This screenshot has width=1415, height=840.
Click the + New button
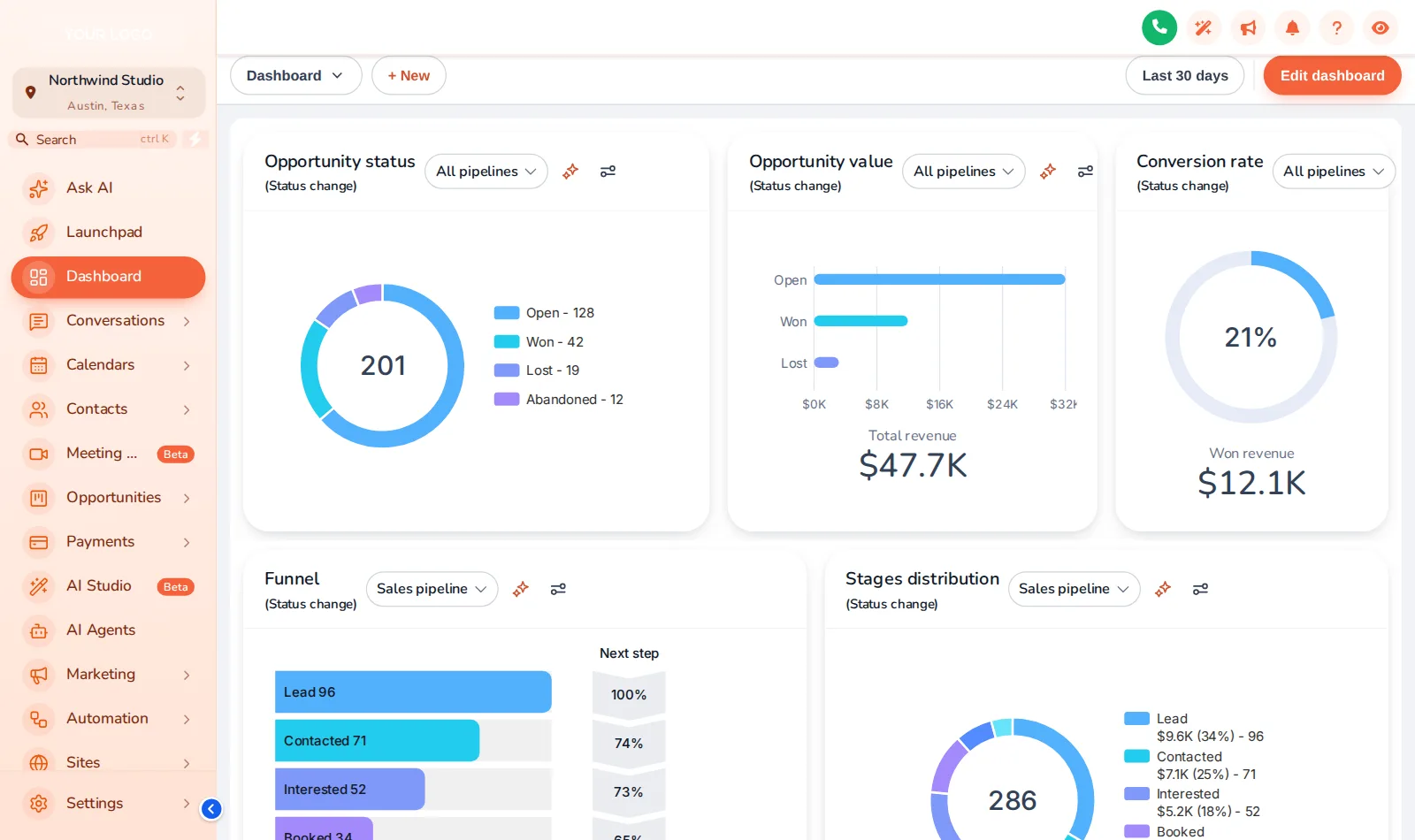point(409,75)
